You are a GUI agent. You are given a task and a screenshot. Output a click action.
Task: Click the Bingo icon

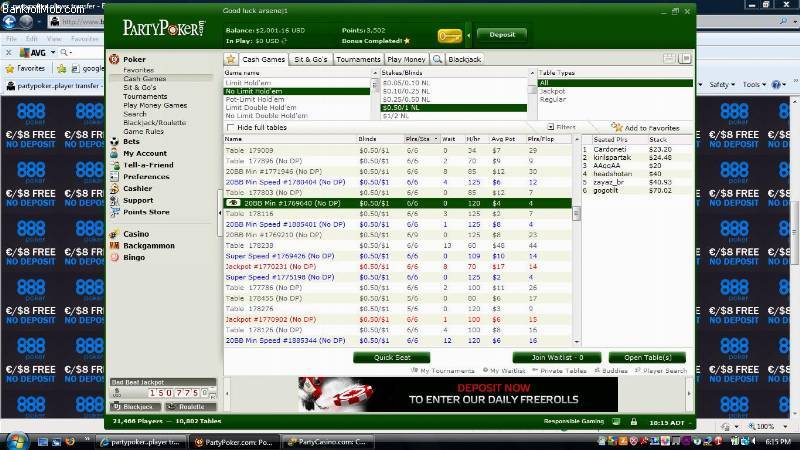(114, 257)
